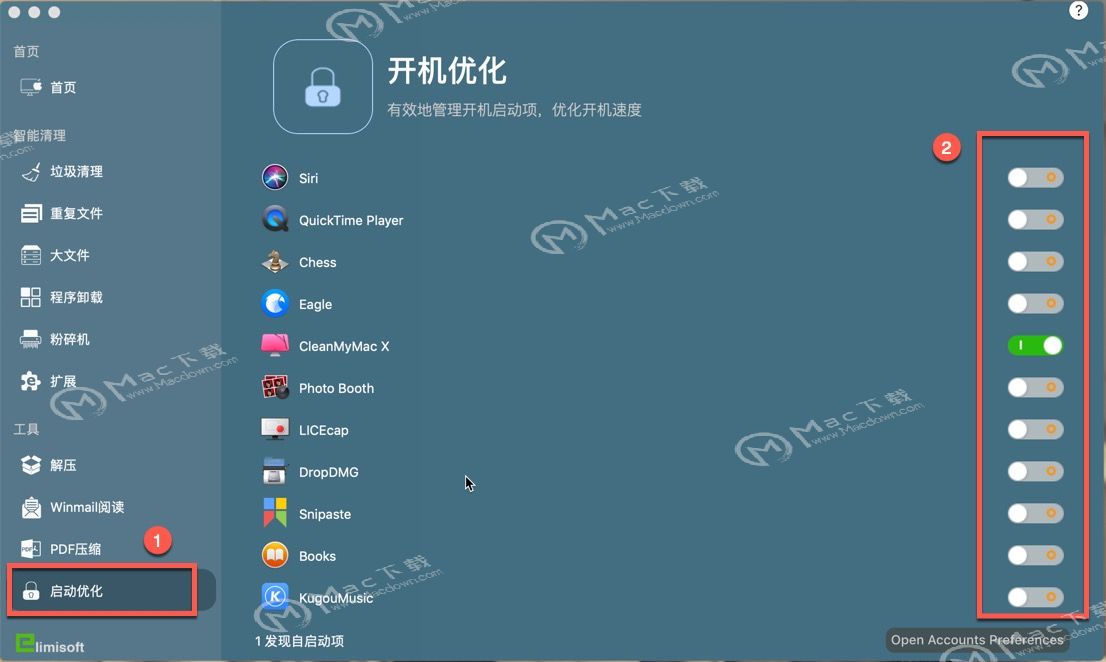Screen dimensions: 1106x662
Task: Click the limisoft logo link
Action: (x=50, y=644)
